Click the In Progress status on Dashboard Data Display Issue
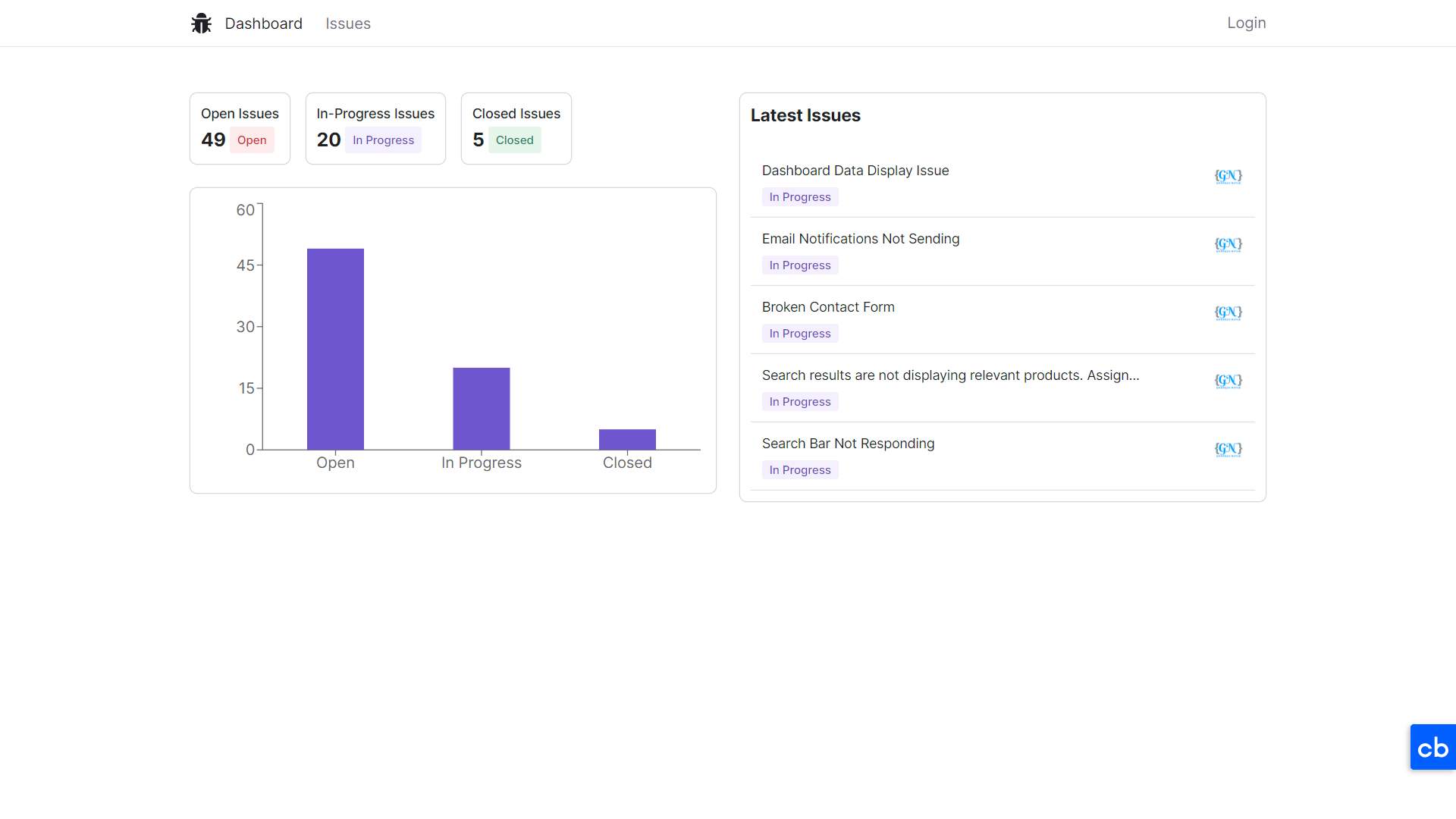Image resolution: width=1456 pixels, height=819 pixels. coord(800,197)
